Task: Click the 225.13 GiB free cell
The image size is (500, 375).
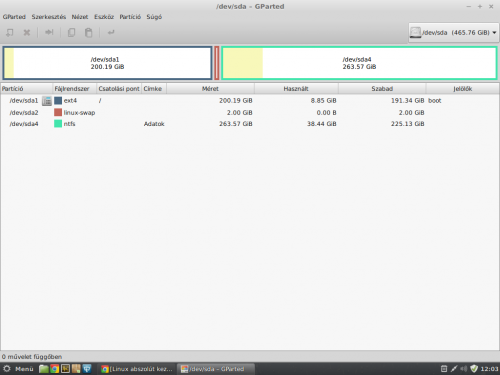Action: (407, 124)
